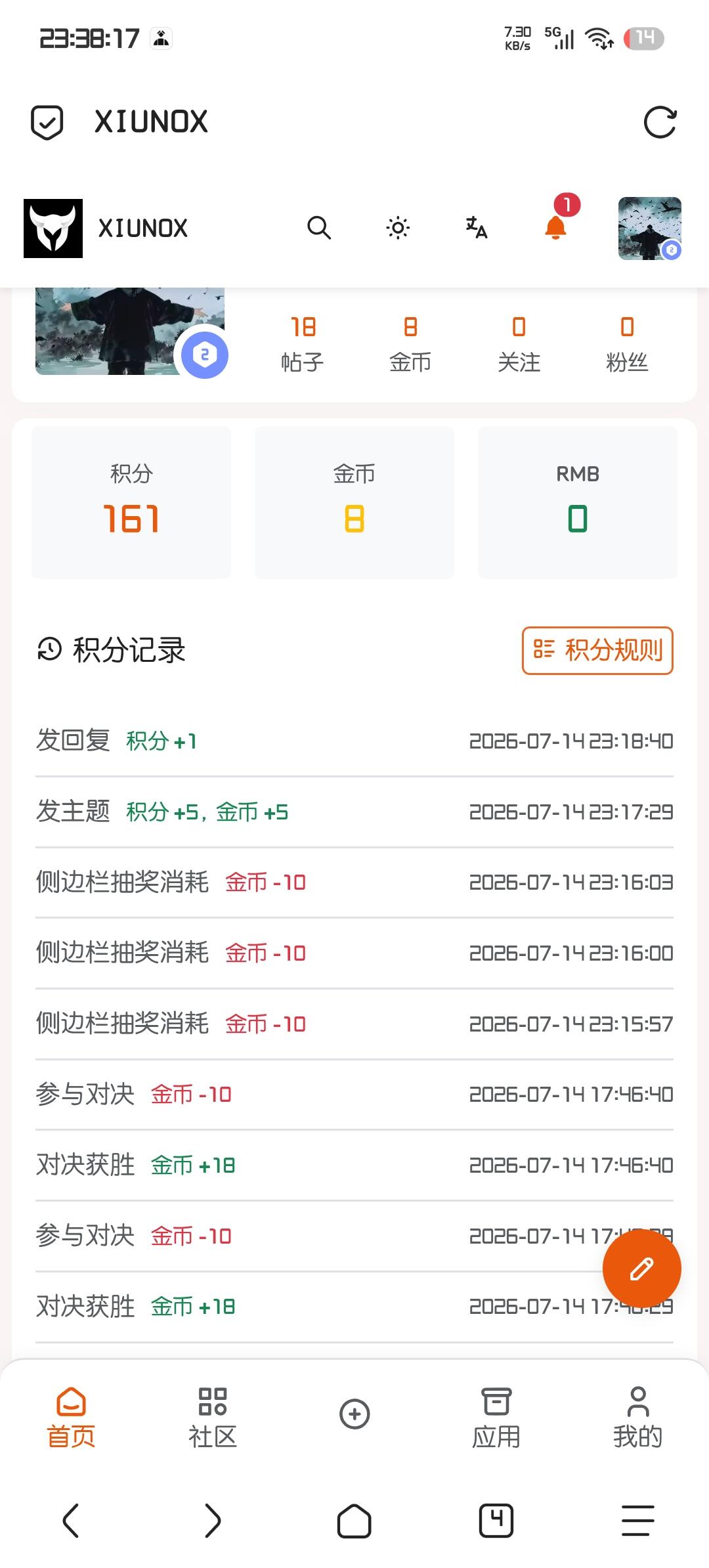Tap the shield security icon
This screenshot has width=709, height=1568.
tap(47, 122)
